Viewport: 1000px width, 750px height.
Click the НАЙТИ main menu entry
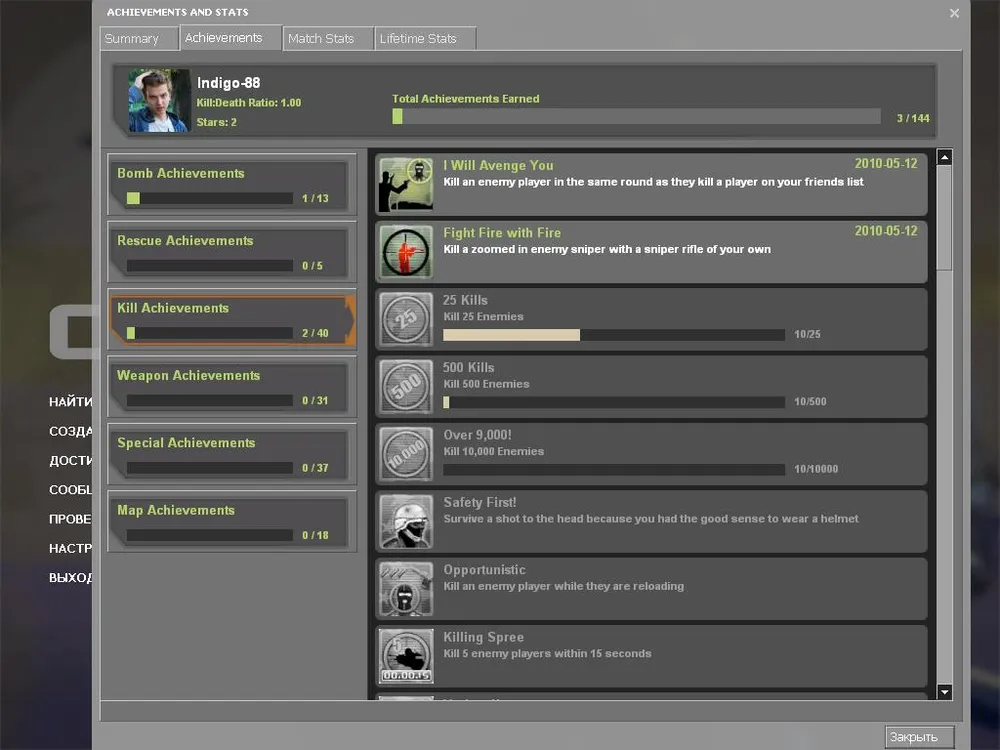(x=71, y=402)
